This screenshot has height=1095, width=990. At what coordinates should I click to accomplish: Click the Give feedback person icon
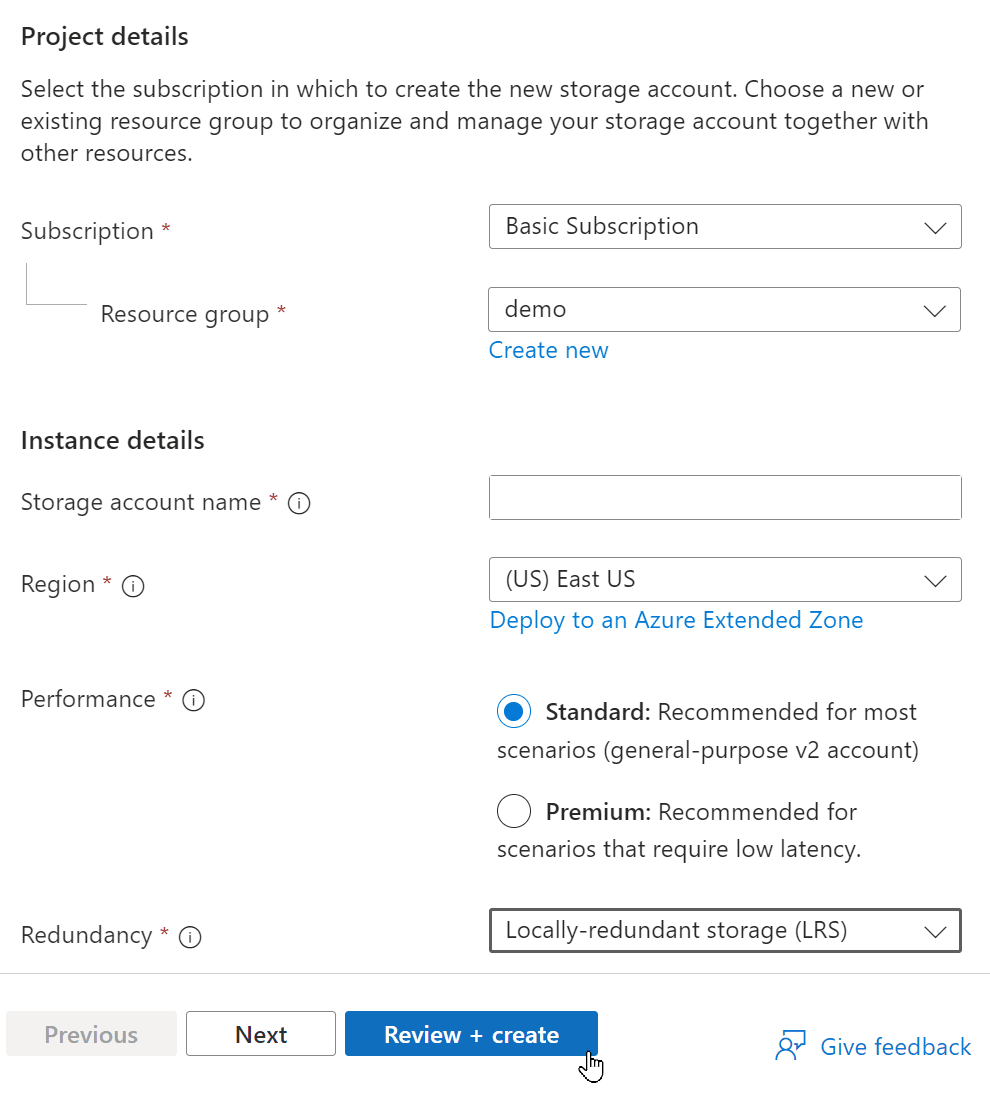coord(790,1044)
